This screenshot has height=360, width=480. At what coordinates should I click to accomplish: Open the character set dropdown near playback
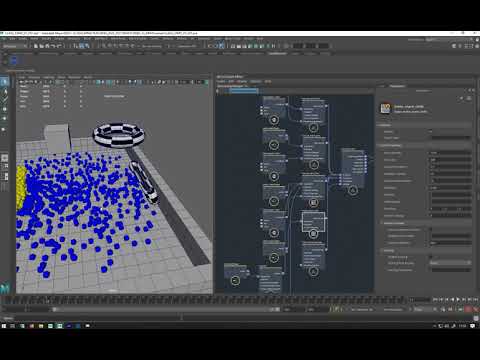[x=362, y=310]
